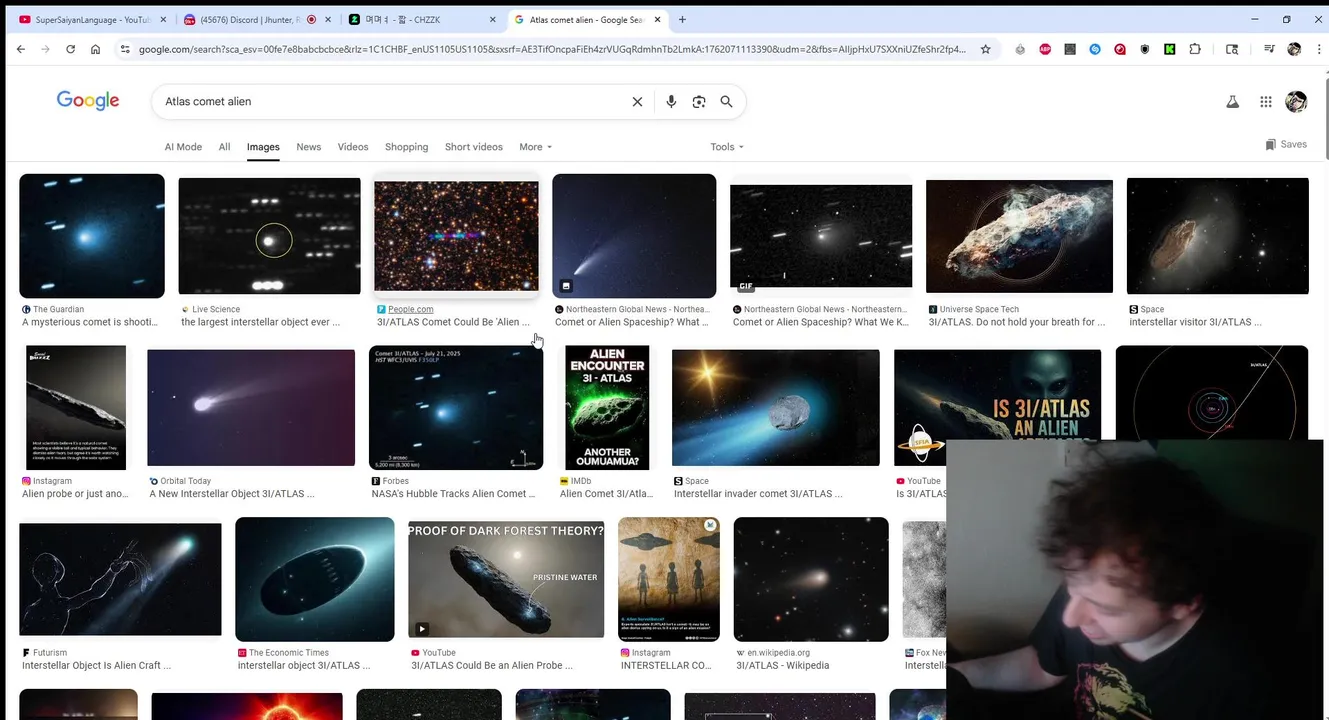Bookmark this page with the star icon
The width and height of the screenshot is (1329, 720).
pos(985,49)
